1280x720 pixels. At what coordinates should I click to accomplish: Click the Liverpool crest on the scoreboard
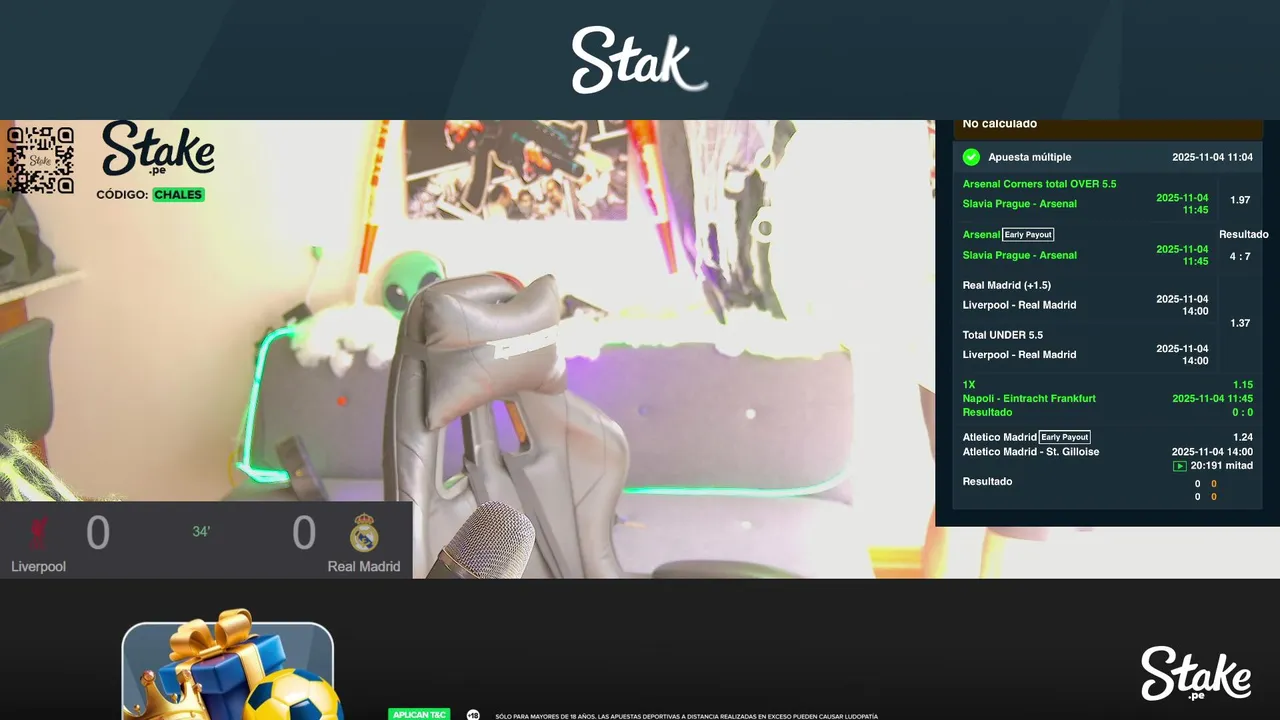[x=40, y=533]
